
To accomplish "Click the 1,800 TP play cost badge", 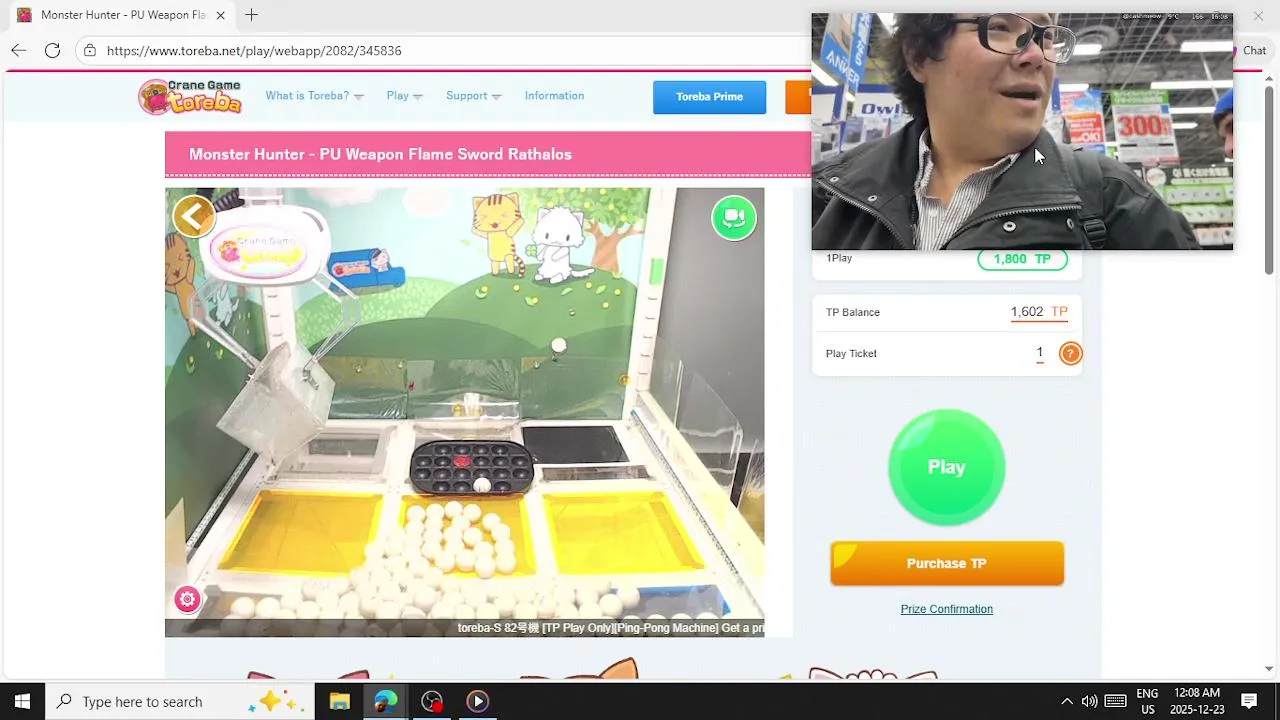I will (1022, 259).
